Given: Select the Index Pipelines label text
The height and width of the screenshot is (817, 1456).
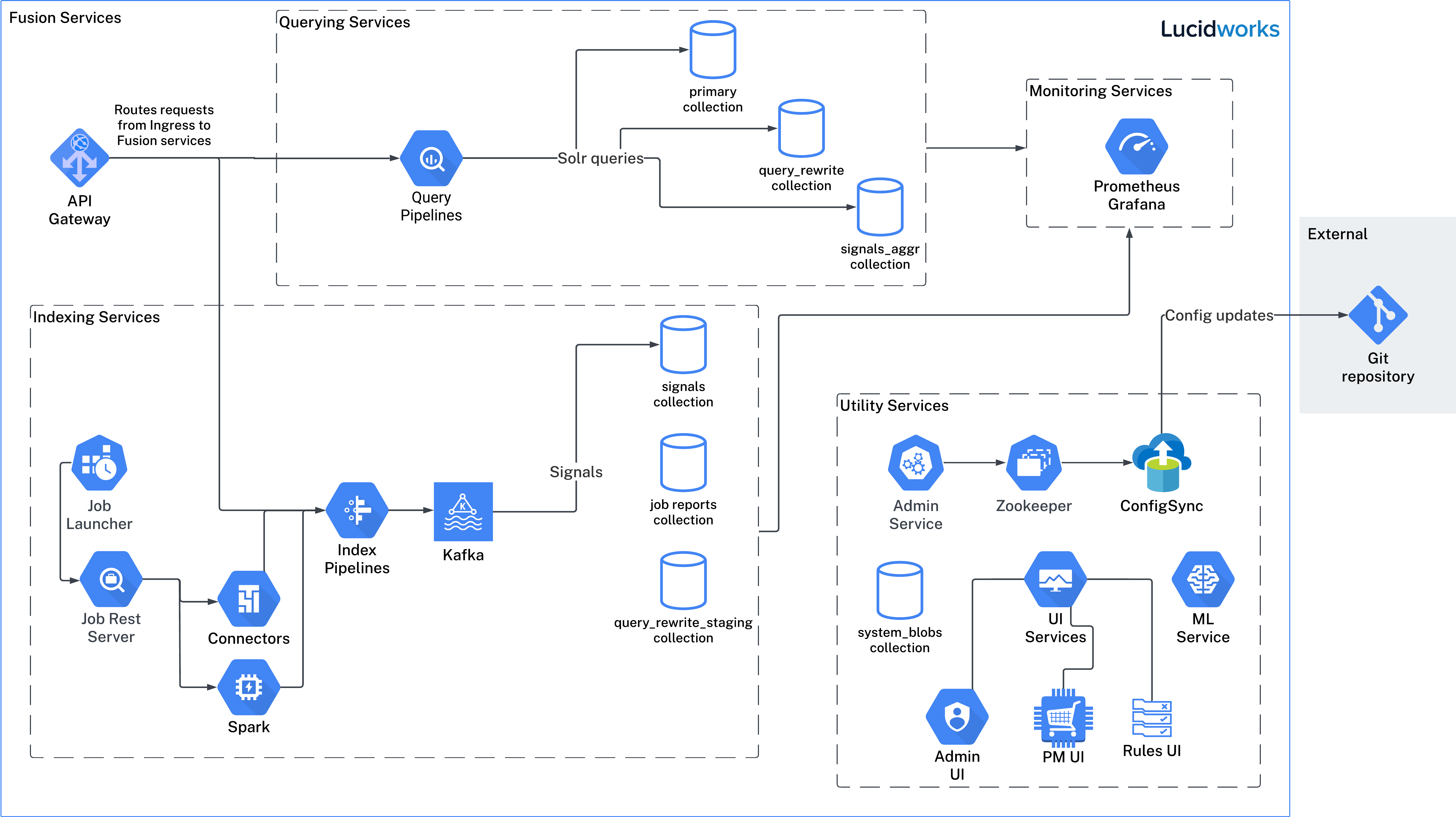Looking at the screenshot, I should (357, 559).
